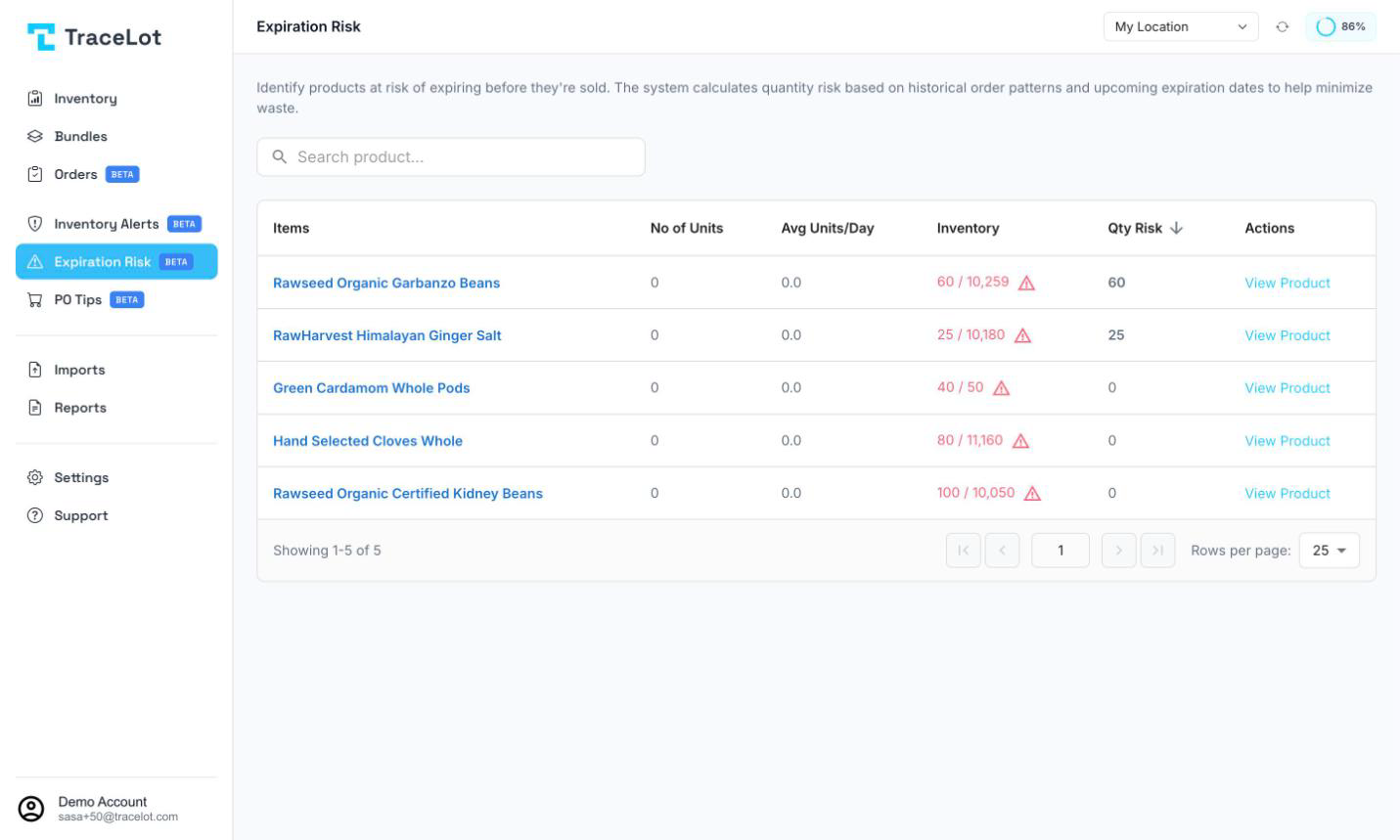Open Support in the sidebar
This screenshot has width=1400, height=840.
(x=116, y=515)
